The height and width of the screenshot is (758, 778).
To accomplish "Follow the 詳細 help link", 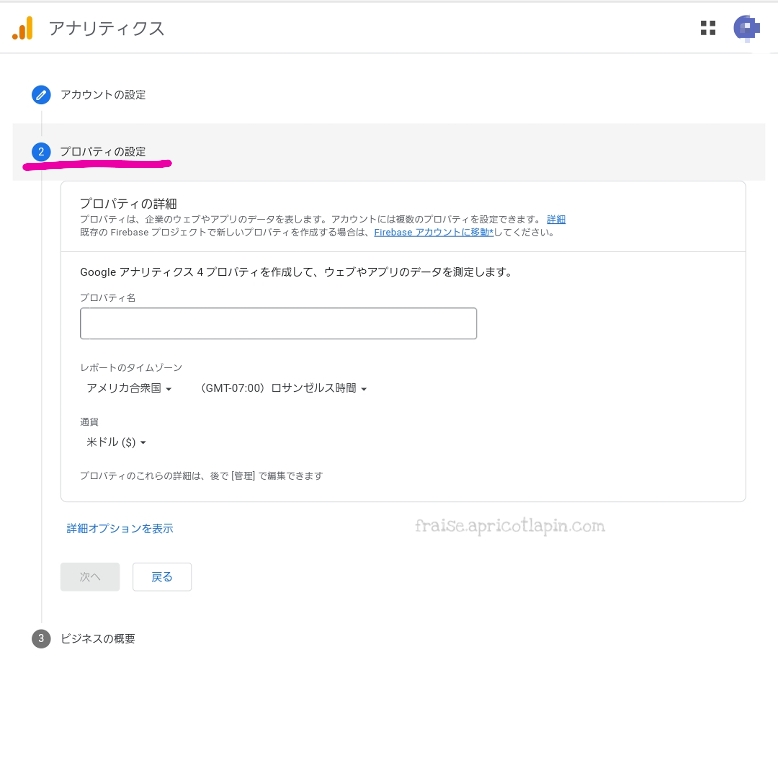I will (556, 219).
